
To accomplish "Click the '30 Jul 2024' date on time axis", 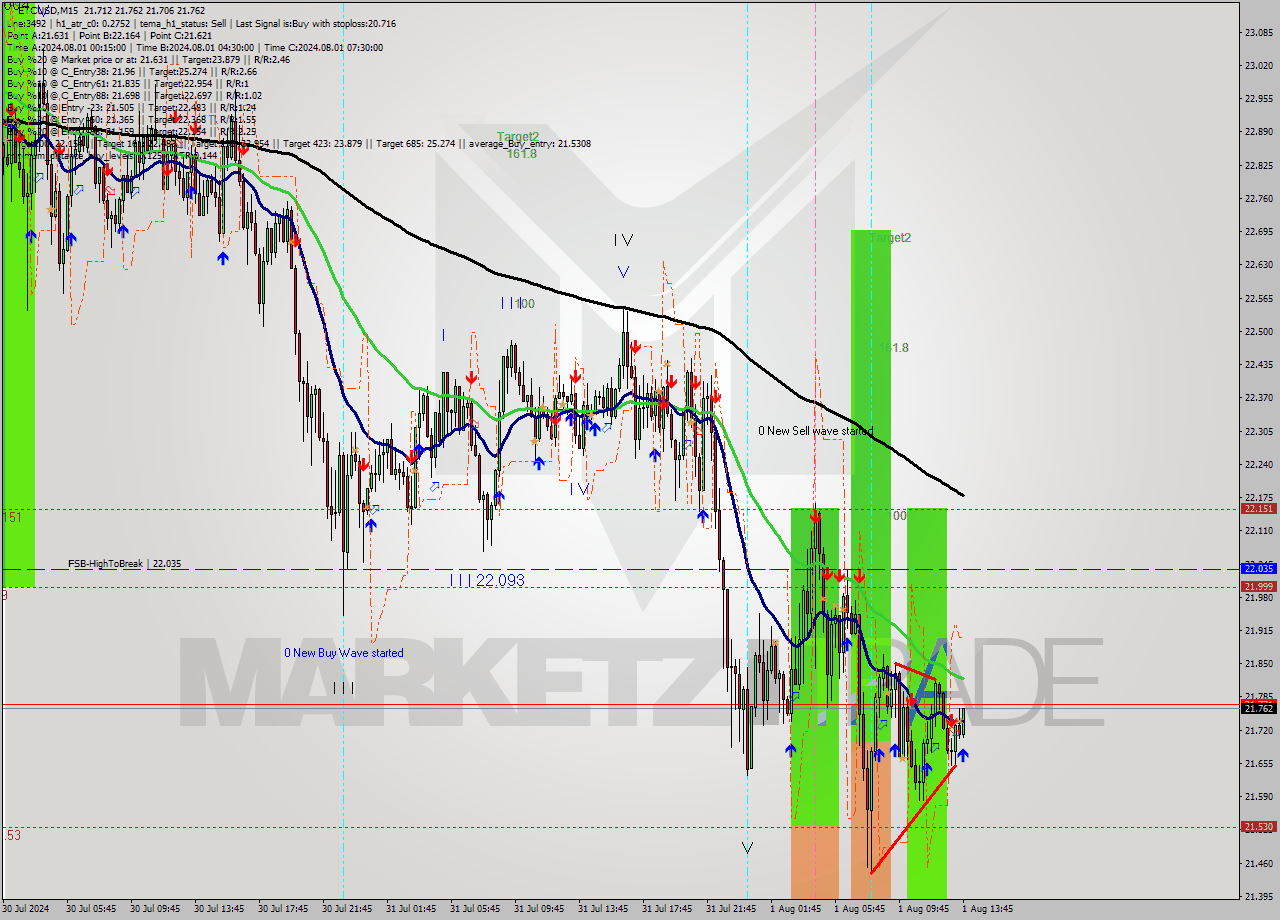I will click(x=26, y=909).
